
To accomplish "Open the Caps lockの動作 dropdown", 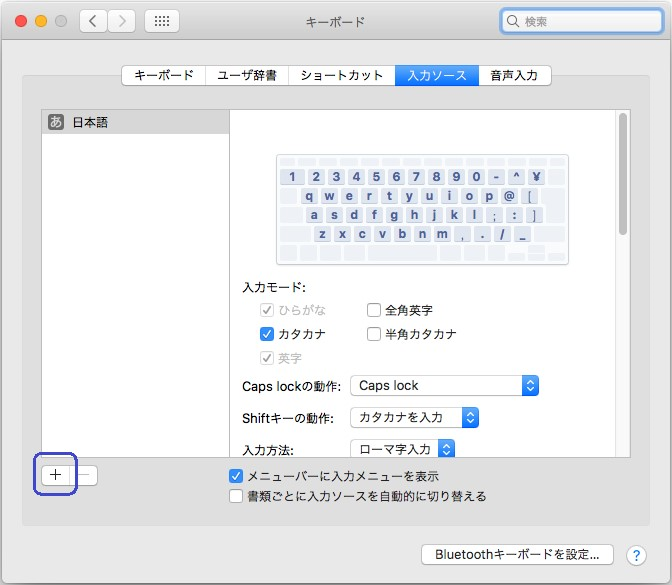I will coord(444,386).
